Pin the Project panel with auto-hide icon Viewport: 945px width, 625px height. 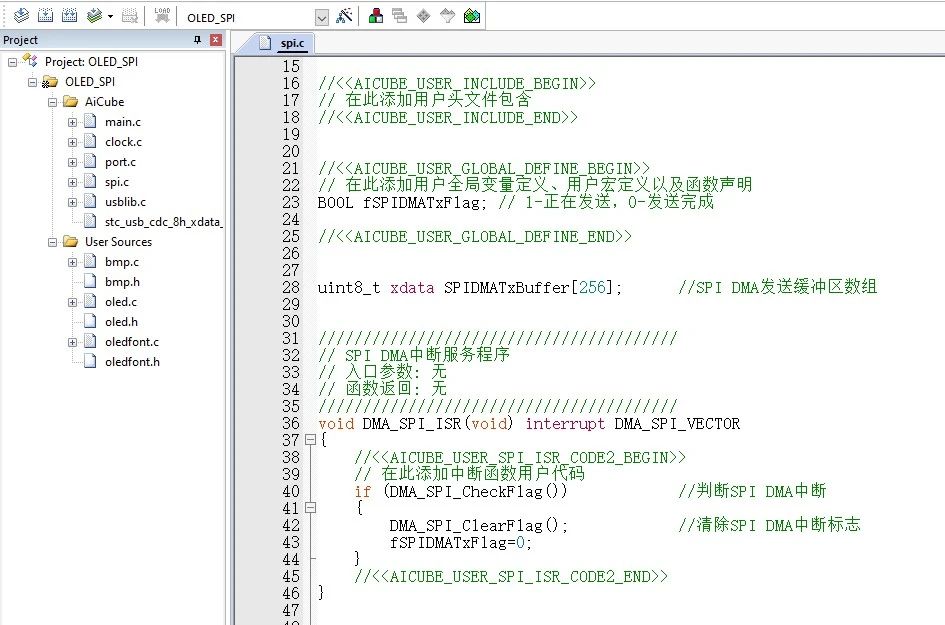197,40
